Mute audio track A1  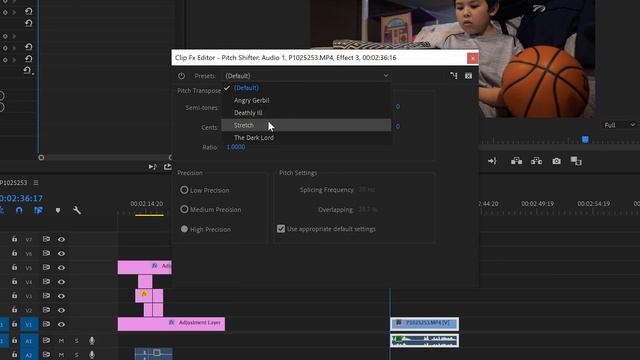tap(61, 340)
